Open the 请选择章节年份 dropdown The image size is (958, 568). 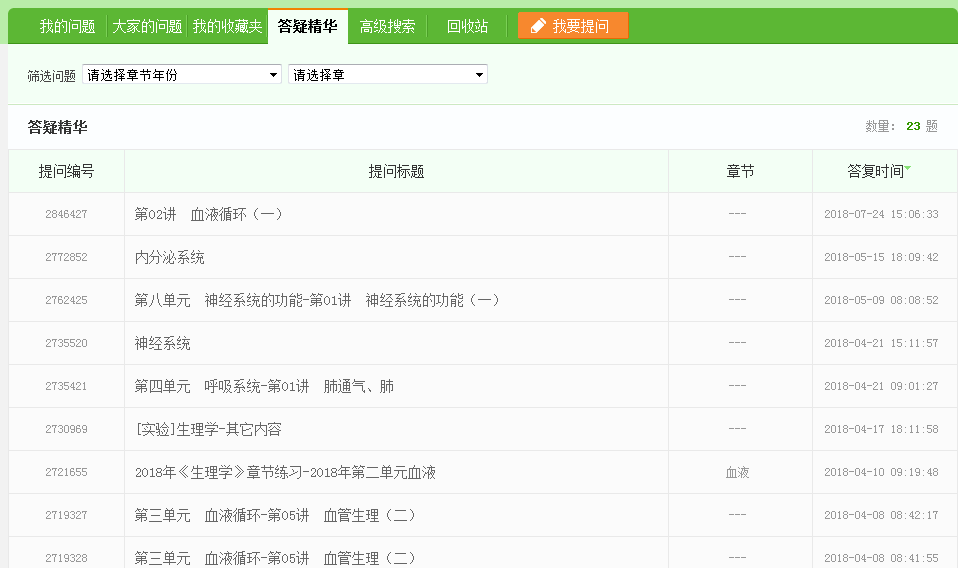coord(181,75)
